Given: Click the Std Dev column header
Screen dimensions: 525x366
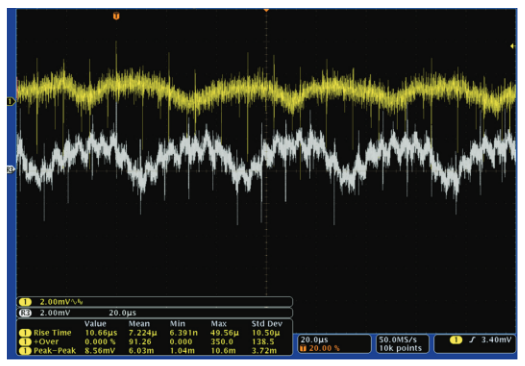Looking at the screenshot, I should click(267, 323).
